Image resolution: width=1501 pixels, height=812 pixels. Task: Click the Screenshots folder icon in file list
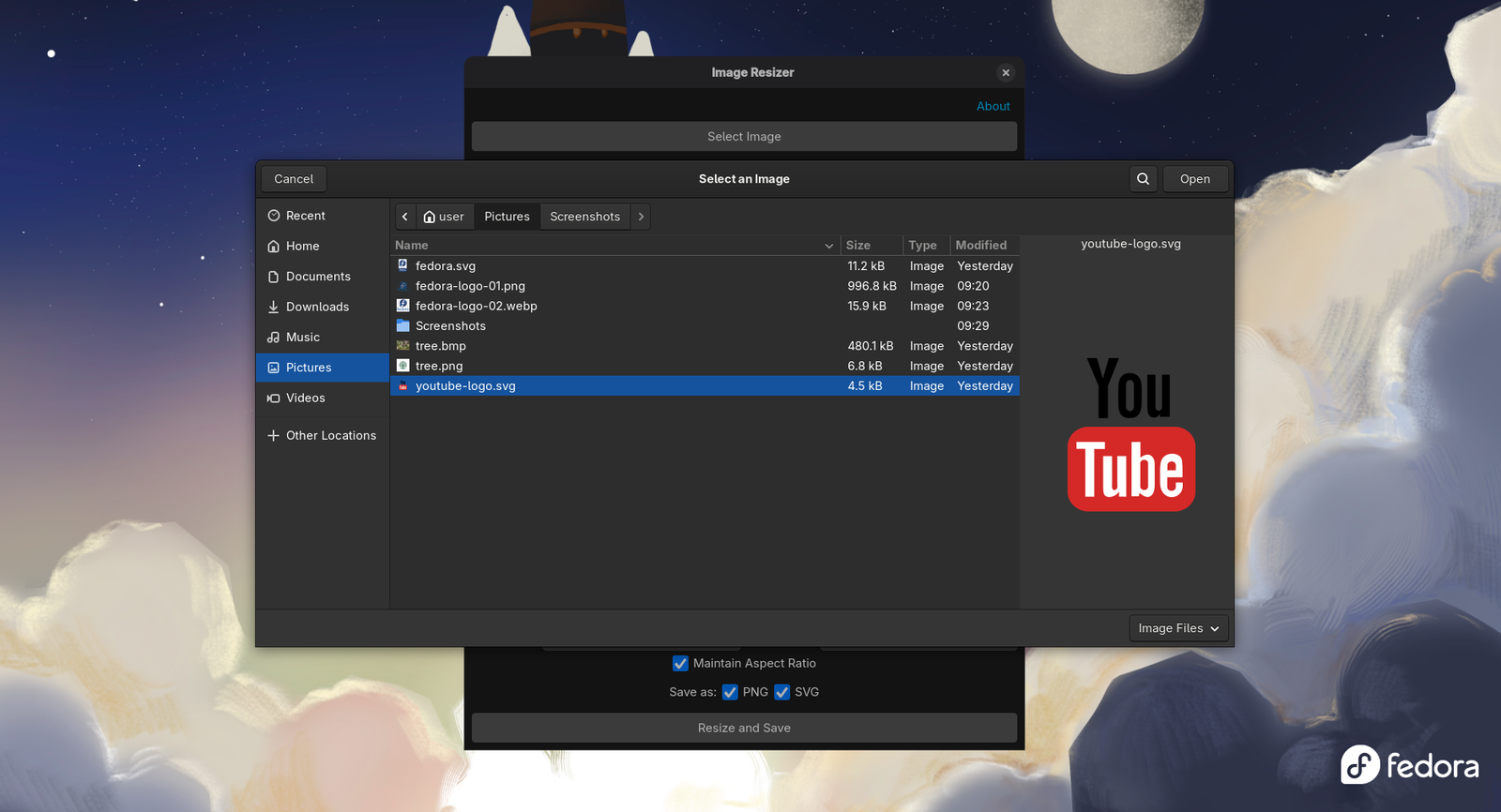tap(402, 325)
